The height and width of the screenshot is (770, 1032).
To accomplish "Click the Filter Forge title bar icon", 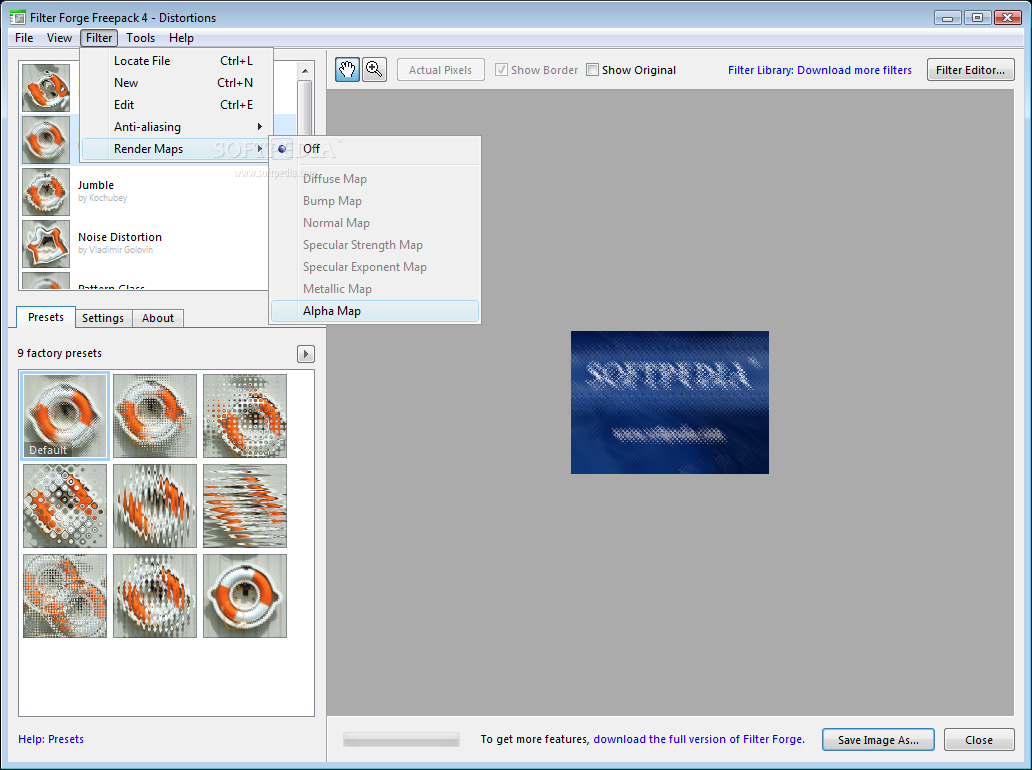I will 18,17.
